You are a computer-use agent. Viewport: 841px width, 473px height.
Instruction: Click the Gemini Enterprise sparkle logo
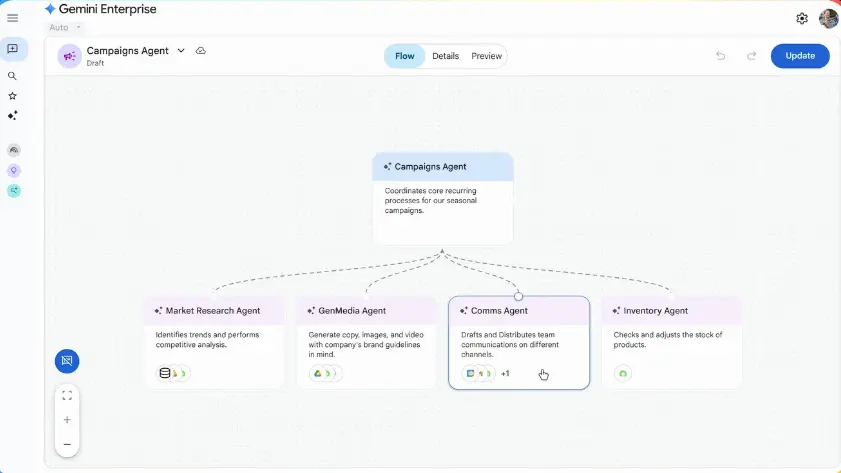(x=50, y=9)
